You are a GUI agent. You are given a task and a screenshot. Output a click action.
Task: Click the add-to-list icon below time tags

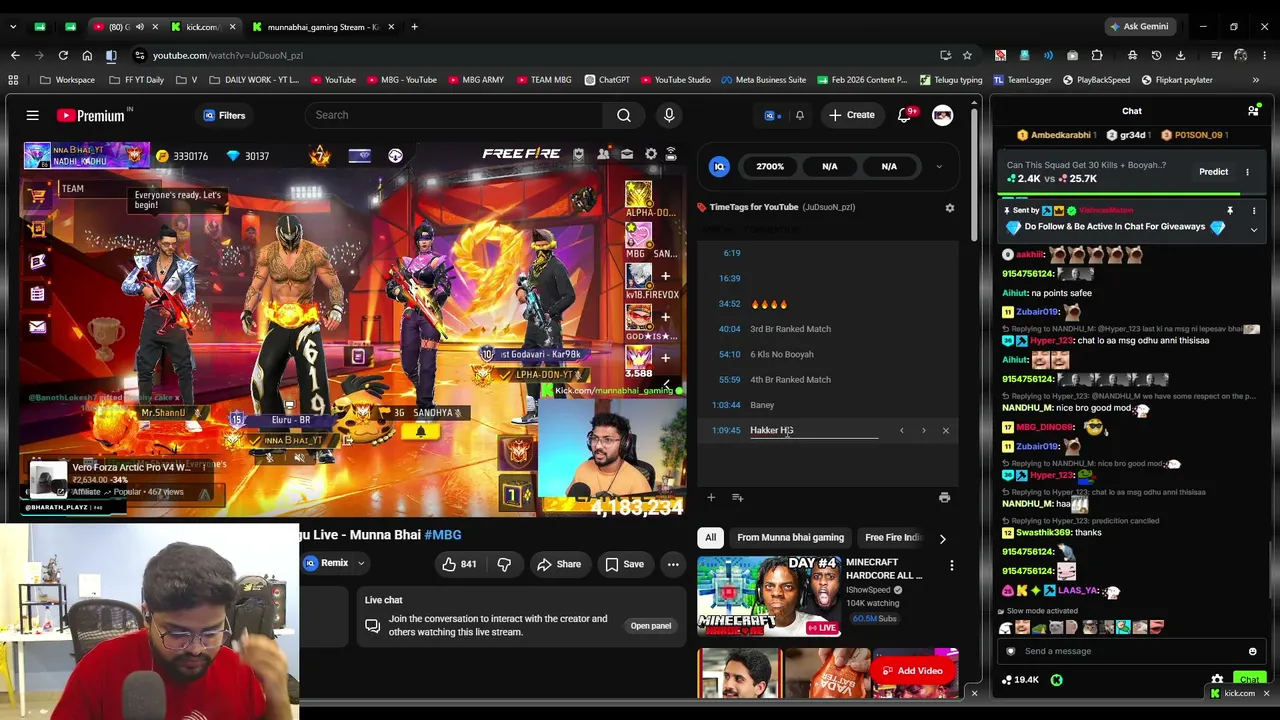pyautogui.click(x=737, y=497)
